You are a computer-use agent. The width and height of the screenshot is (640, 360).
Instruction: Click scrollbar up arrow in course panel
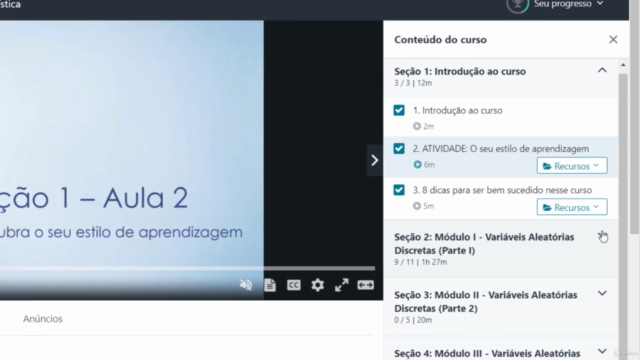(623, 65)
